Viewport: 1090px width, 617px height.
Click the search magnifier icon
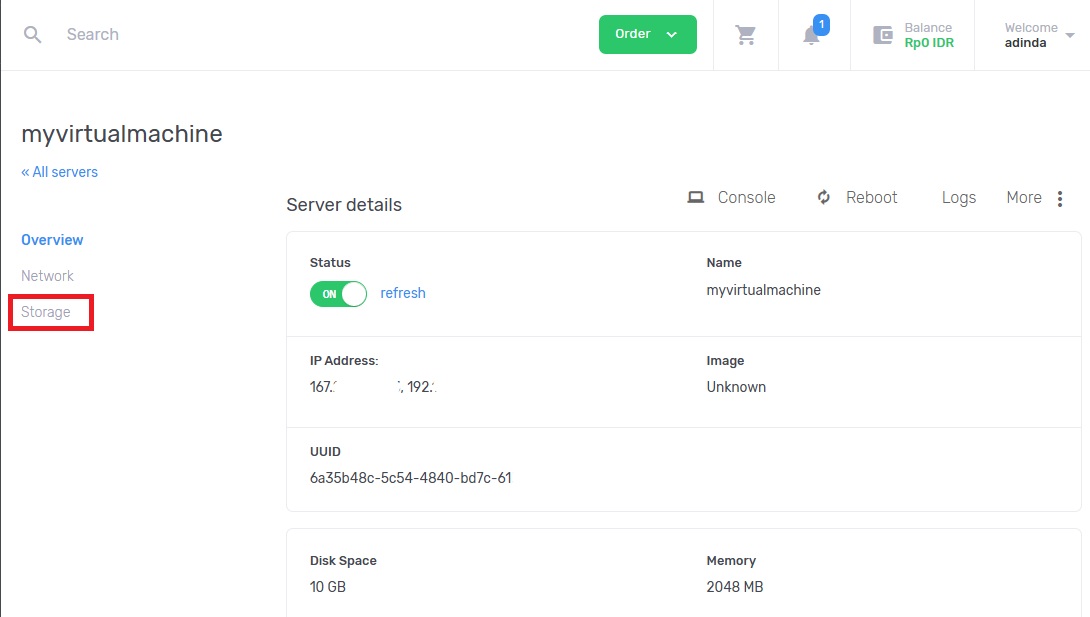pyautogui.click(x=32, y=34)
